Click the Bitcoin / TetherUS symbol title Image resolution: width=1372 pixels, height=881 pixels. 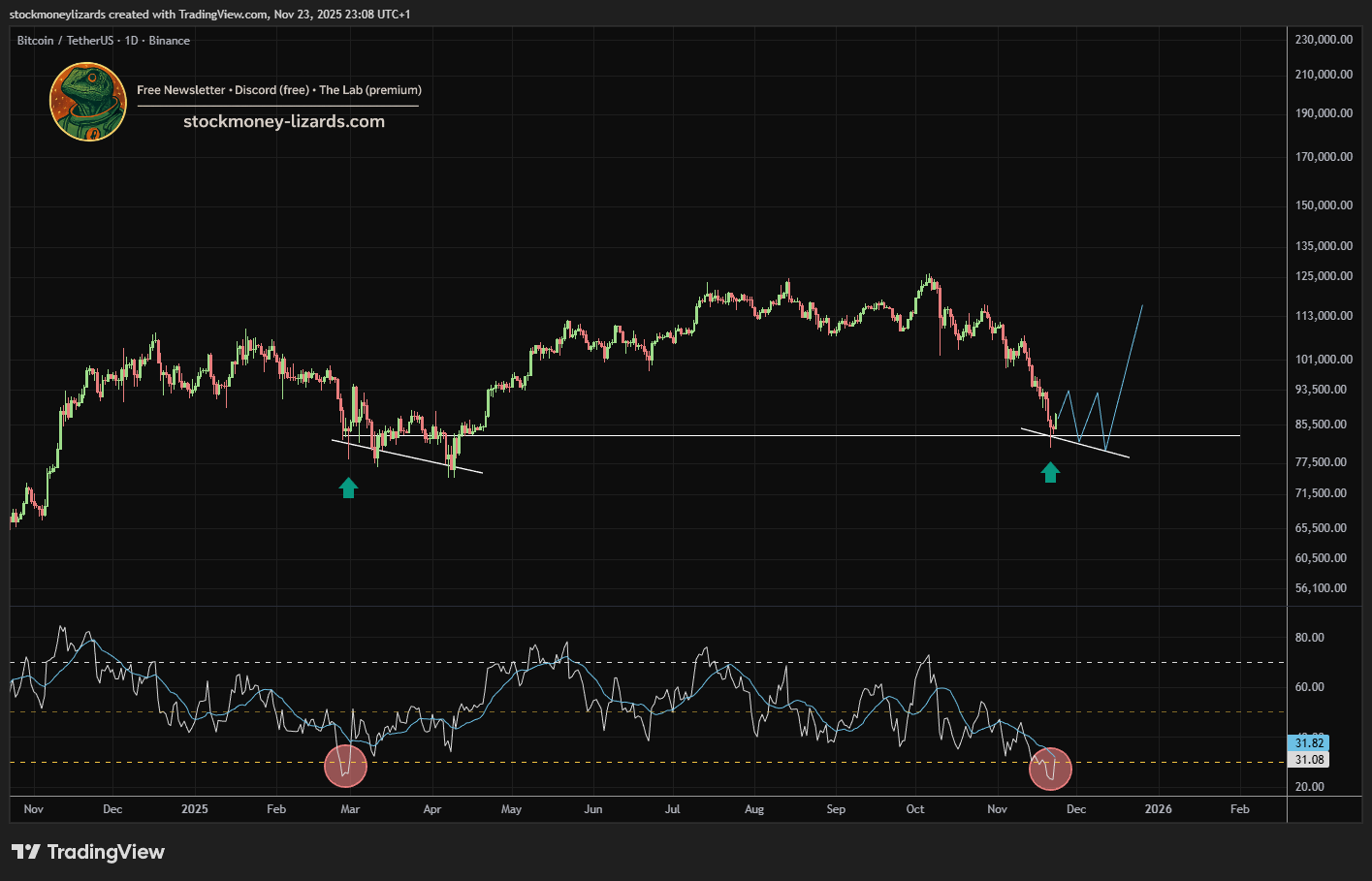[x=65, y=41]
